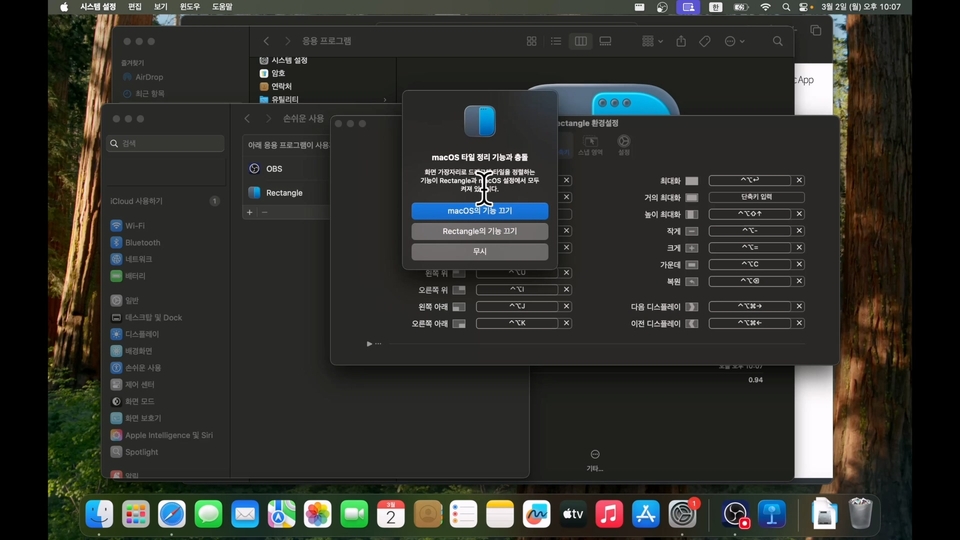
Task: Click the 복원 restore icon in Rectangle
Action: tap(691, 282)
